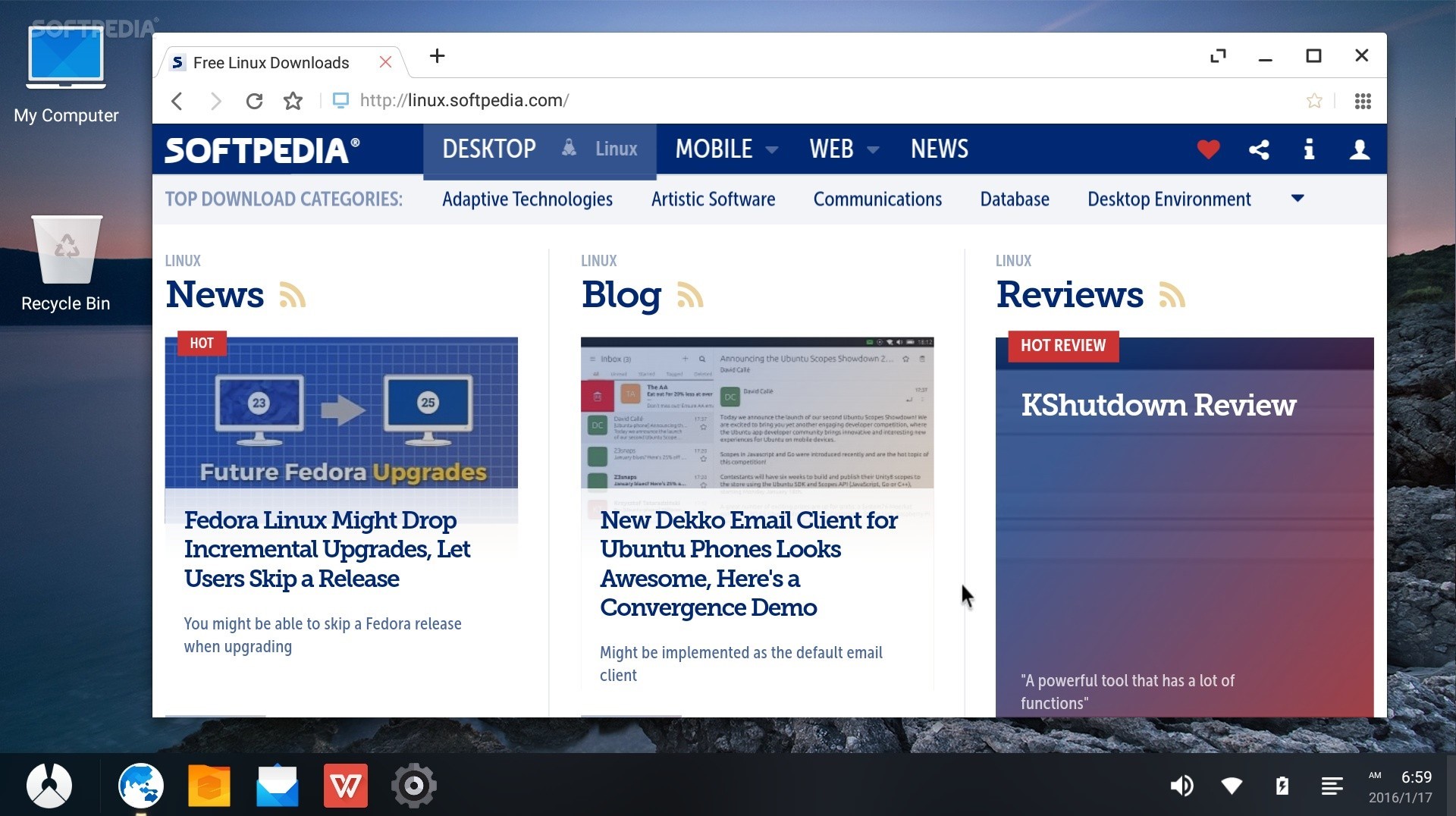1456x816 pixels.
Task: Toggle the browser fullscreen expand icon
Action: point(1218,56)
